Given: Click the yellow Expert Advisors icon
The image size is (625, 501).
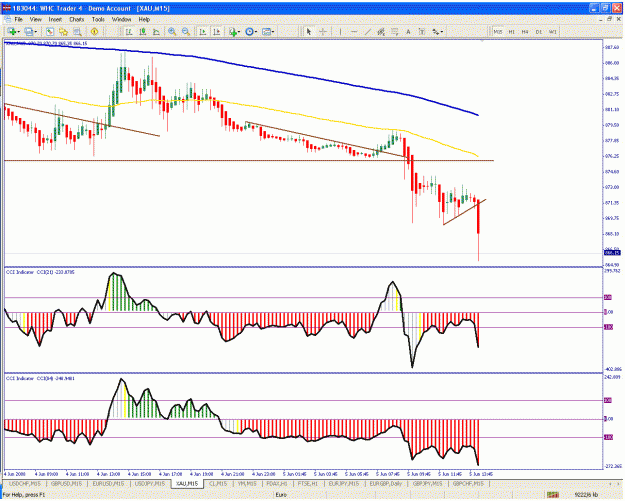Looking at the screenshot, I should point(94,31).
